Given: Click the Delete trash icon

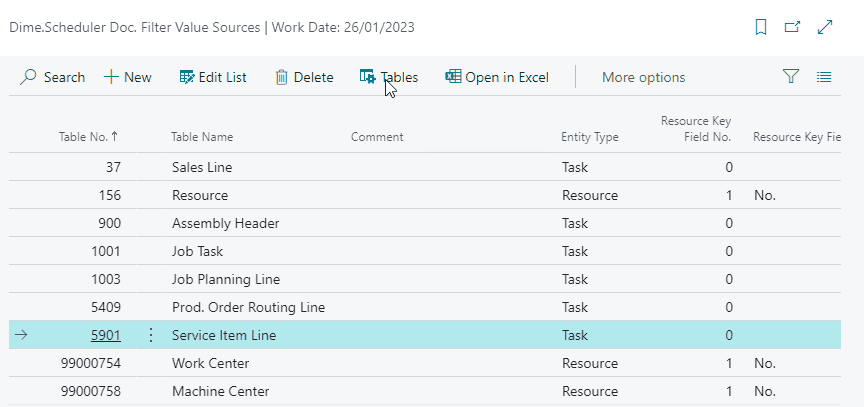Looking at the screenshot, I should pos(282,77).
